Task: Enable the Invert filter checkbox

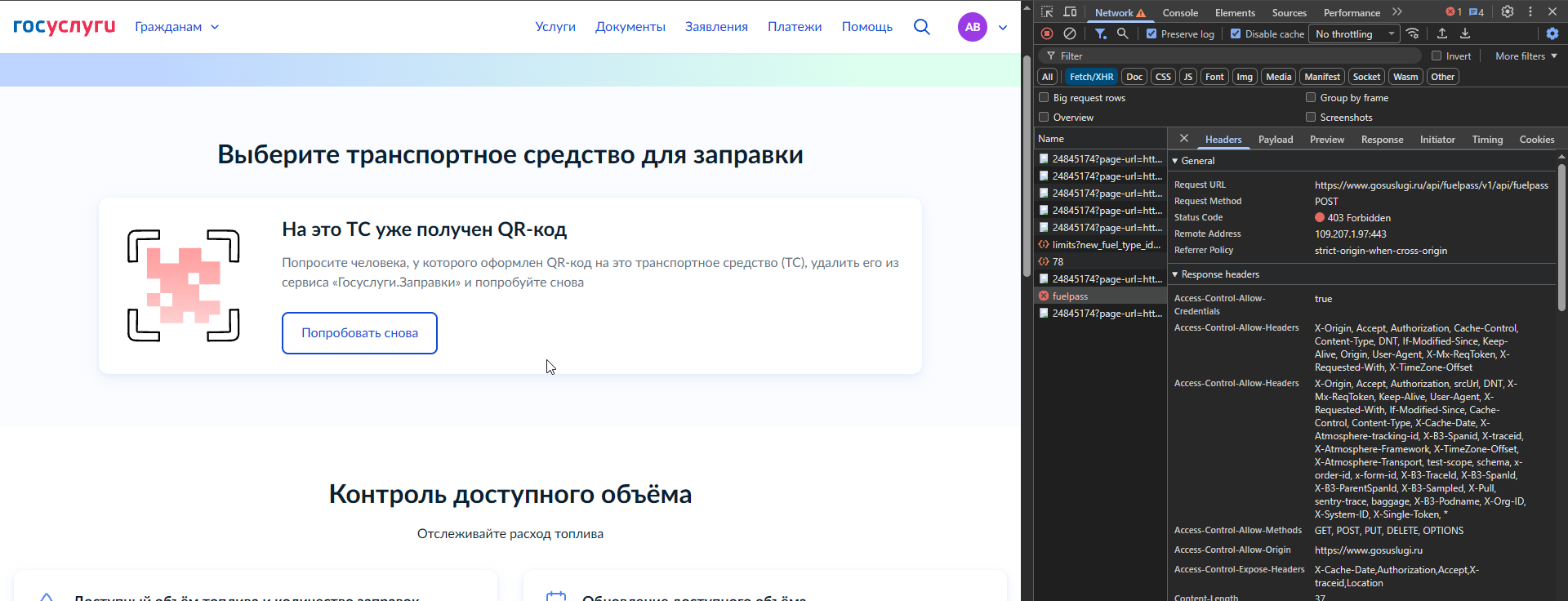Action: click(1437, 56)
